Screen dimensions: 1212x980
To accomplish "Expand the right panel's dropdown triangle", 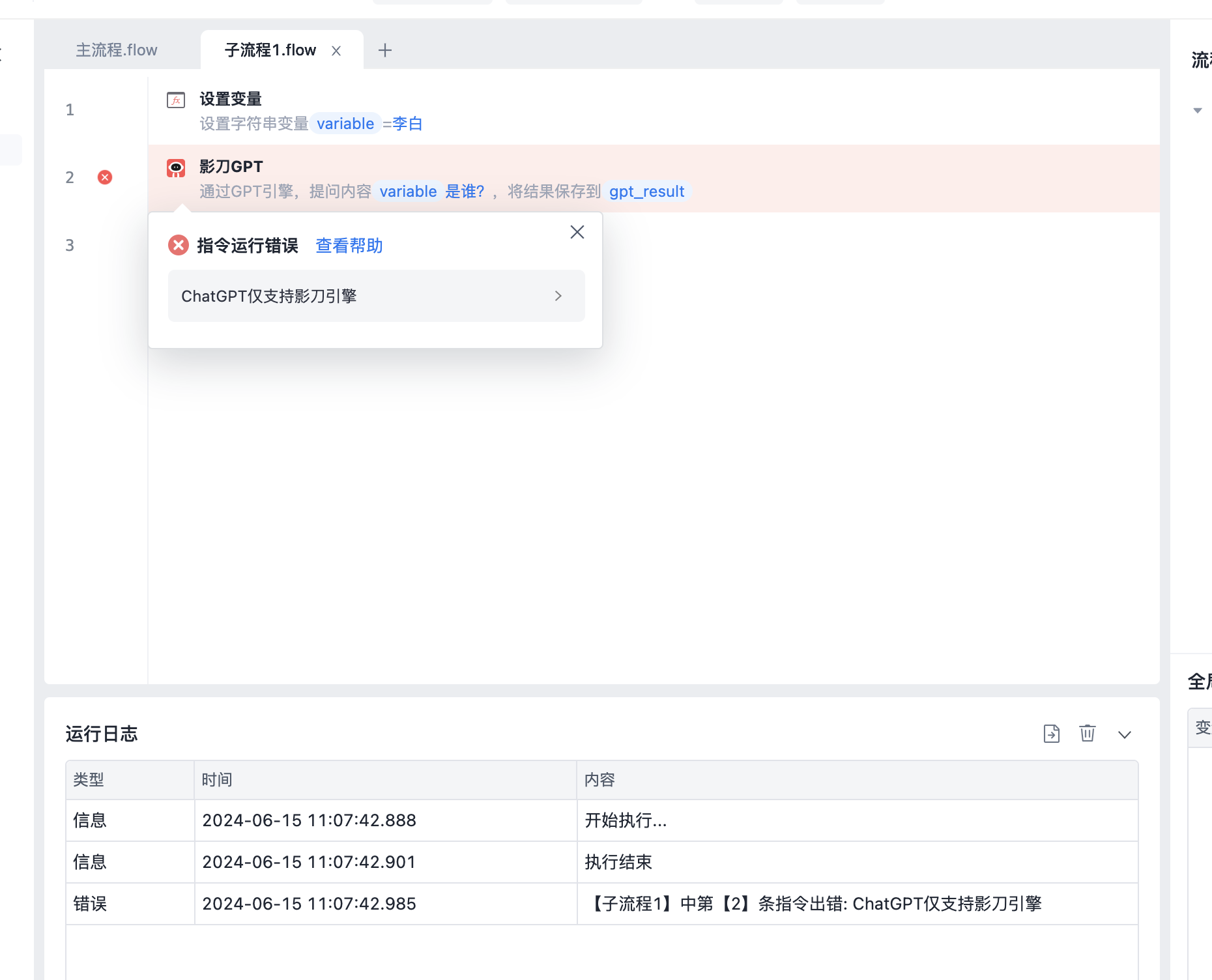I will point(1197,111).
